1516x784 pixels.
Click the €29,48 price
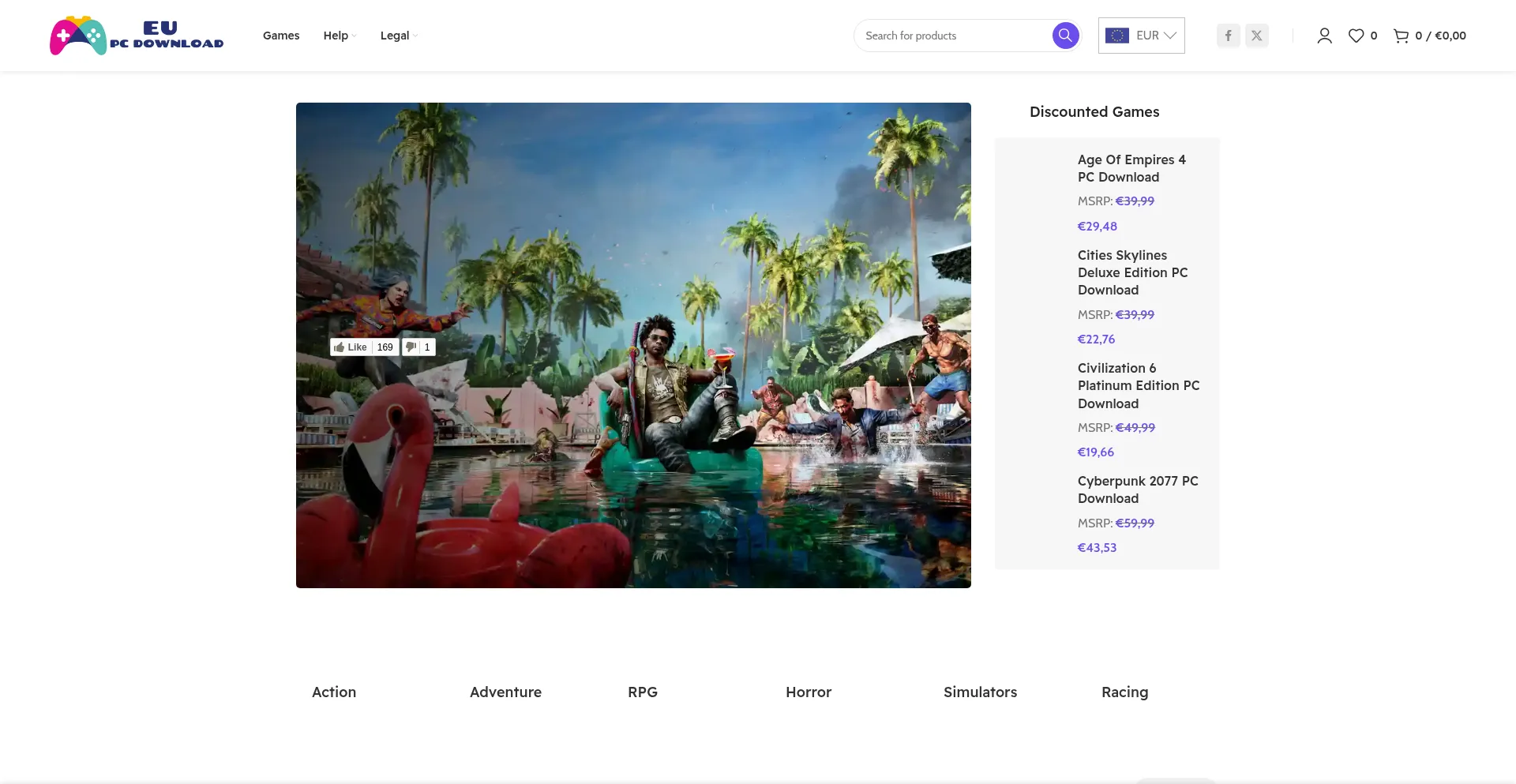(x=1098, y=226)
